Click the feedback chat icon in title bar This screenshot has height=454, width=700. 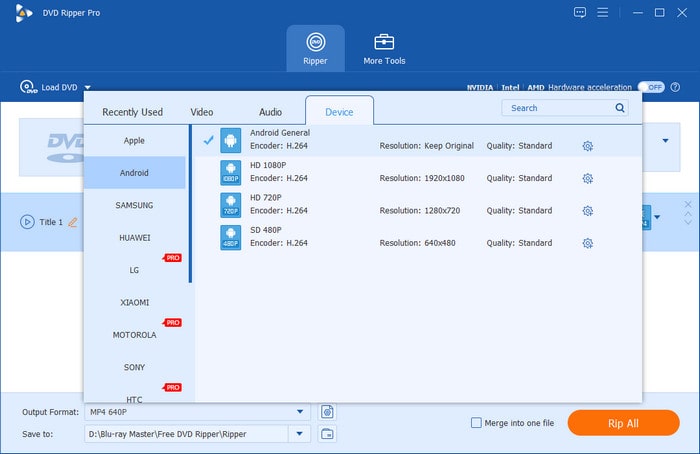[579, 13]
